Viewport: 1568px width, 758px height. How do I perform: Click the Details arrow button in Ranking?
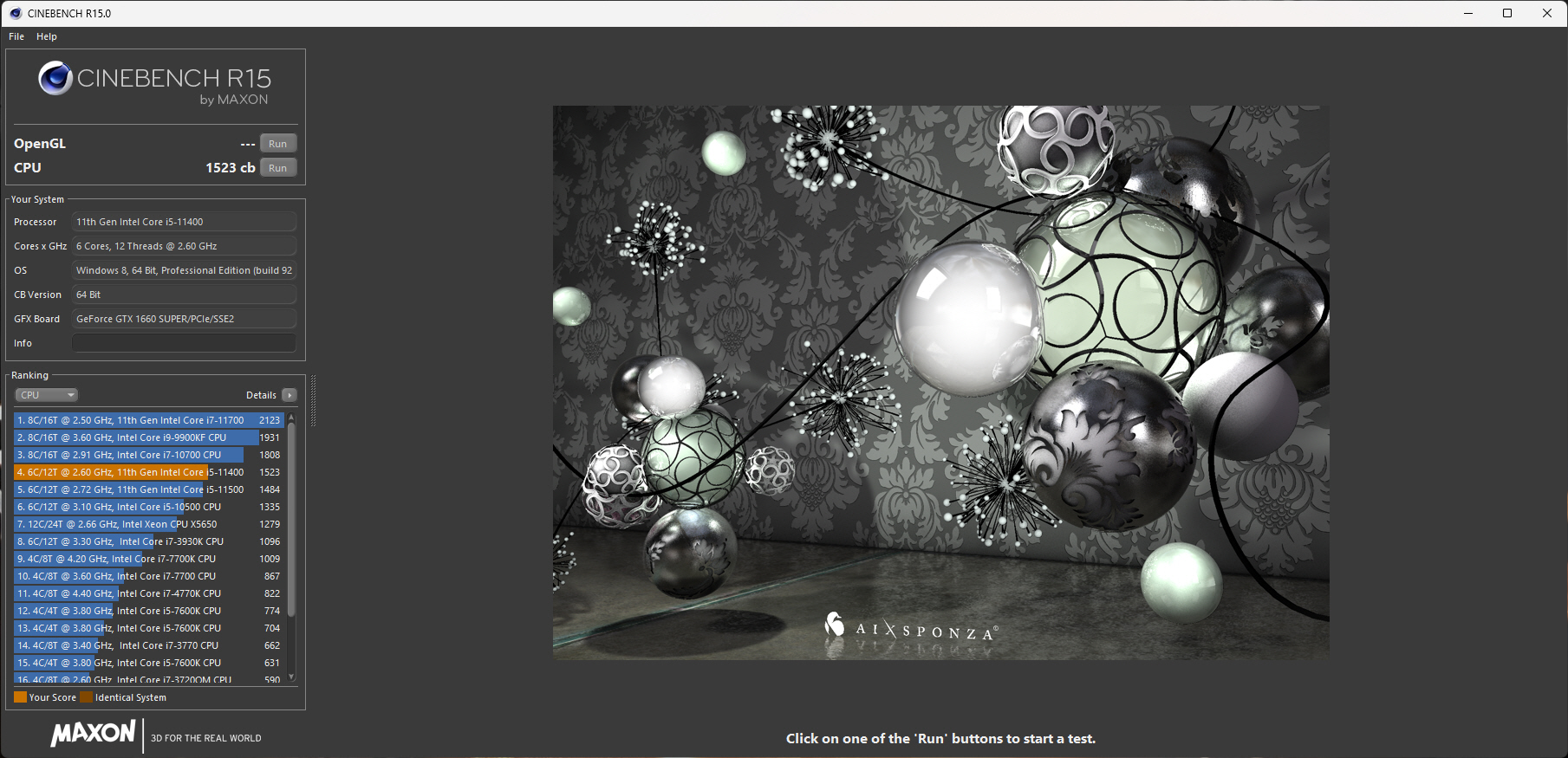coord(290,395)
